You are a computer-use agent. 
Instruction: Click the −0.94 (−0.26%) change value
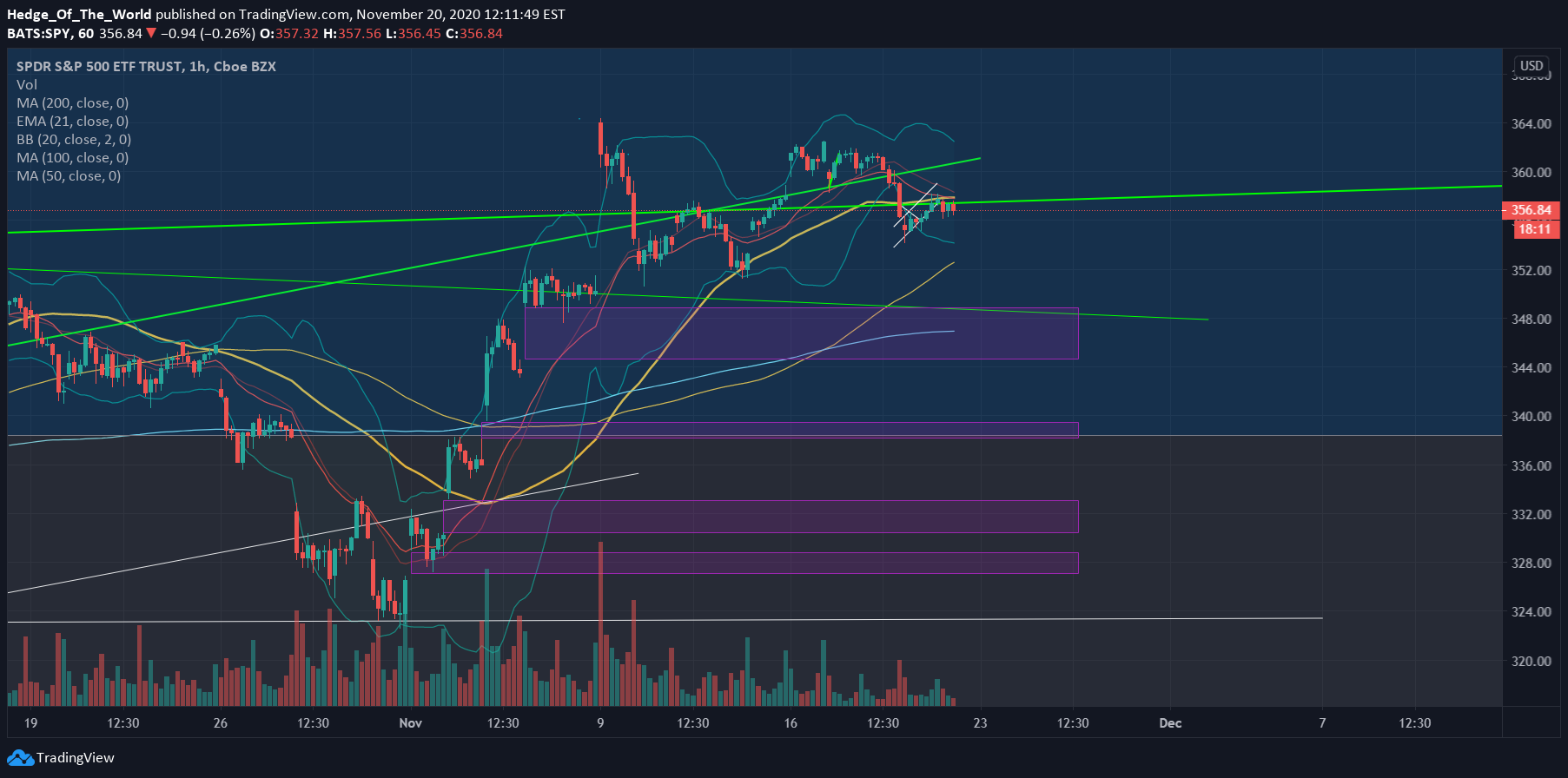208,33
